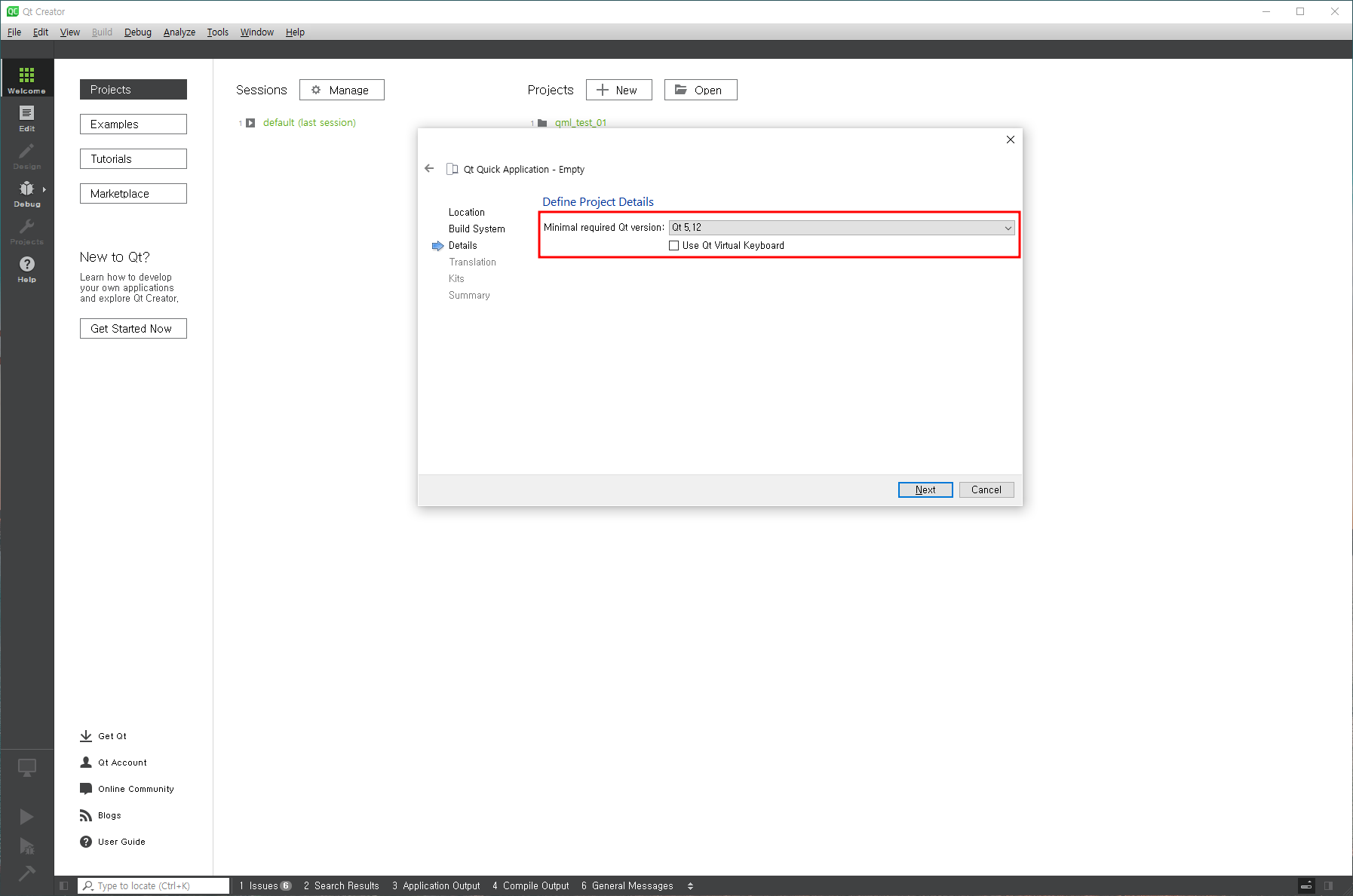The width and height of the screenshot is (1353, 896).
Task: Click the Qt Account person icon
Action: click(x=86, y=763)
